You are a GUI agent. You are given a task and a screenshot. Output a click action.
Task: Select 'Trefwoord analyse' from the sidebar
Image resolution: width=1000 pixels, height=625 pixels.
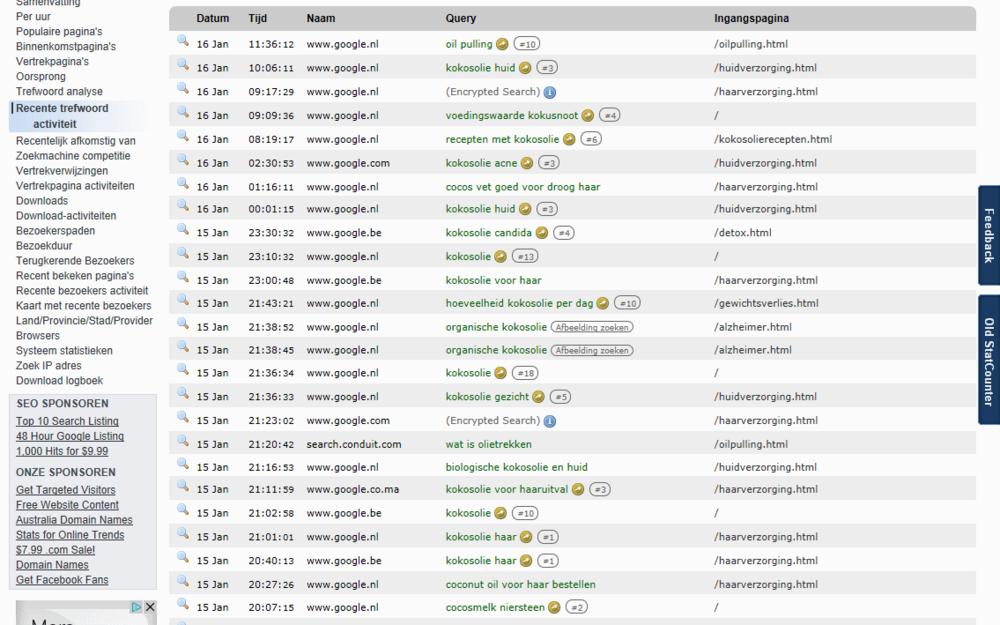[59, 91]
